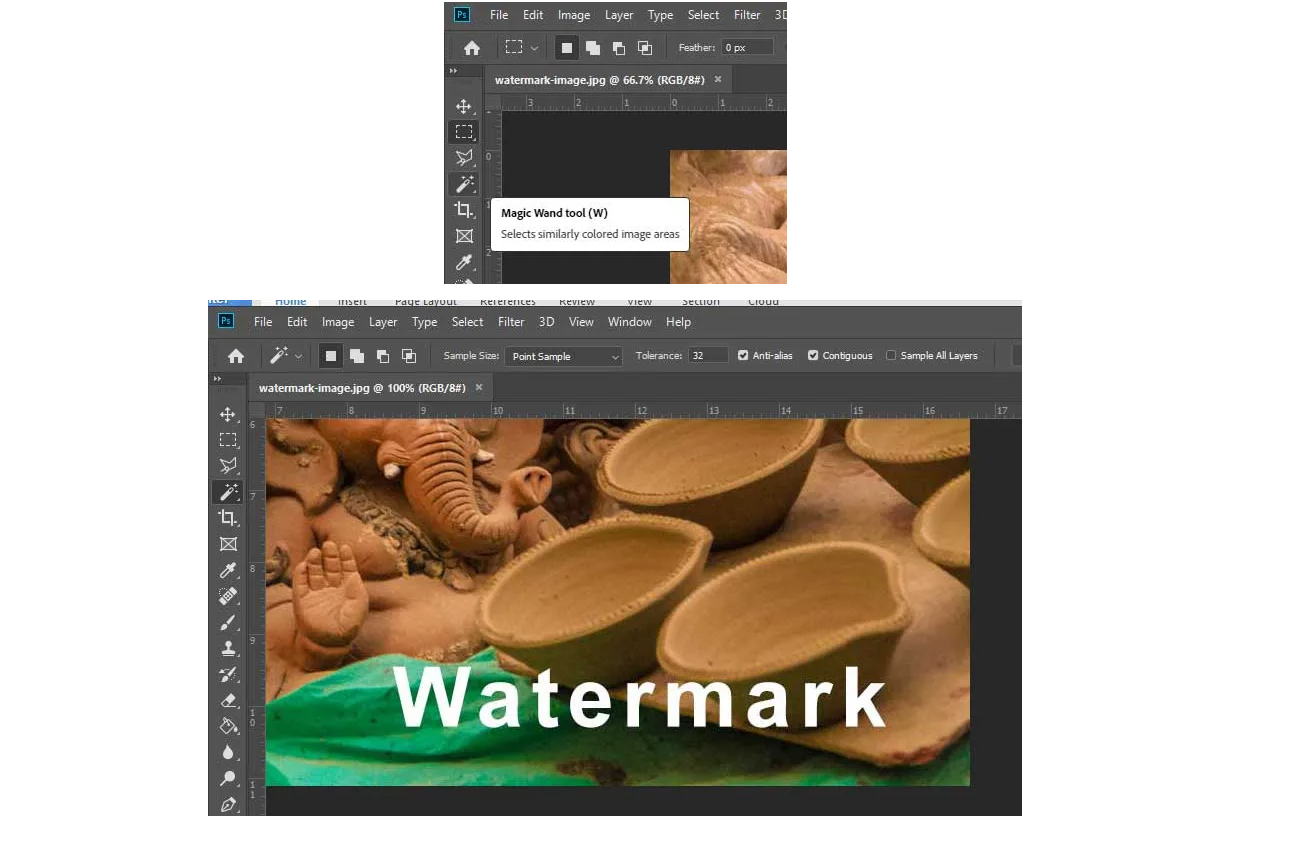Screen dimensions: 1301x843
Task: Open the Sample Size Point Sample dropdown
Action: tap(563, 356)
